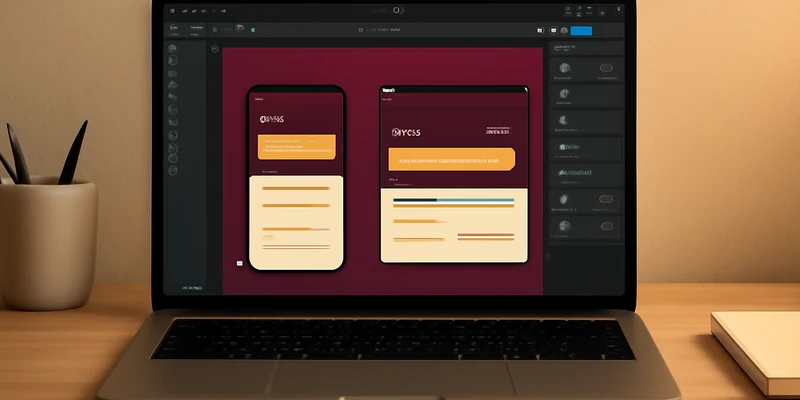
Task: Click the blue button in the top toolbar
Action: click(581, 31)
